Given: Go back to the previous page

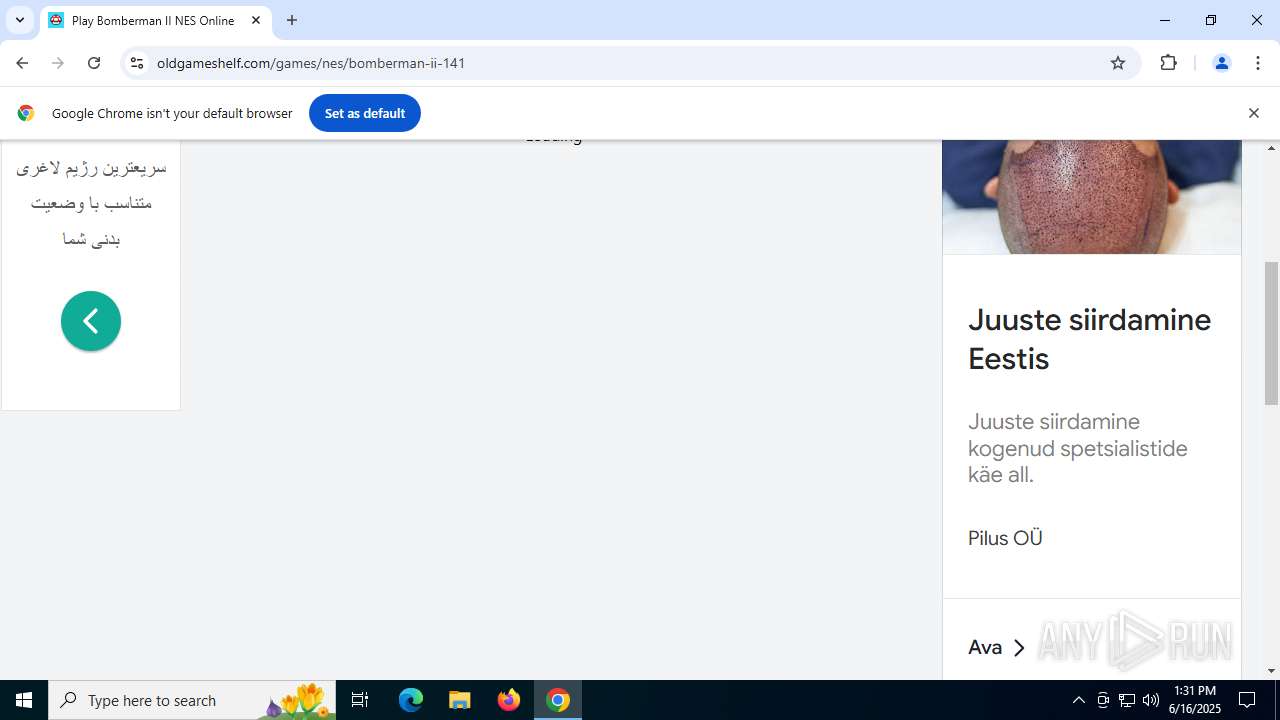Looking at the screenshot, I should coord(22,63).
